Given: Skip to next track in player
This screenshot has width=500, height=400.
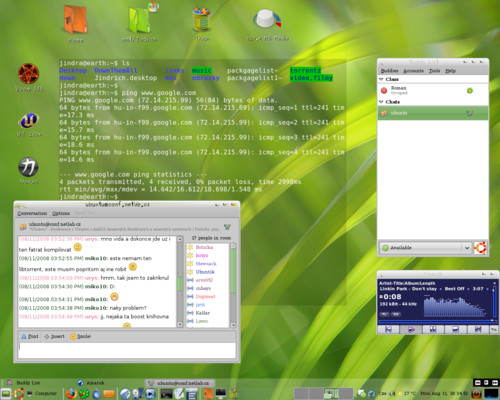Looking at the screenshot, I should (x=478, y=329).
